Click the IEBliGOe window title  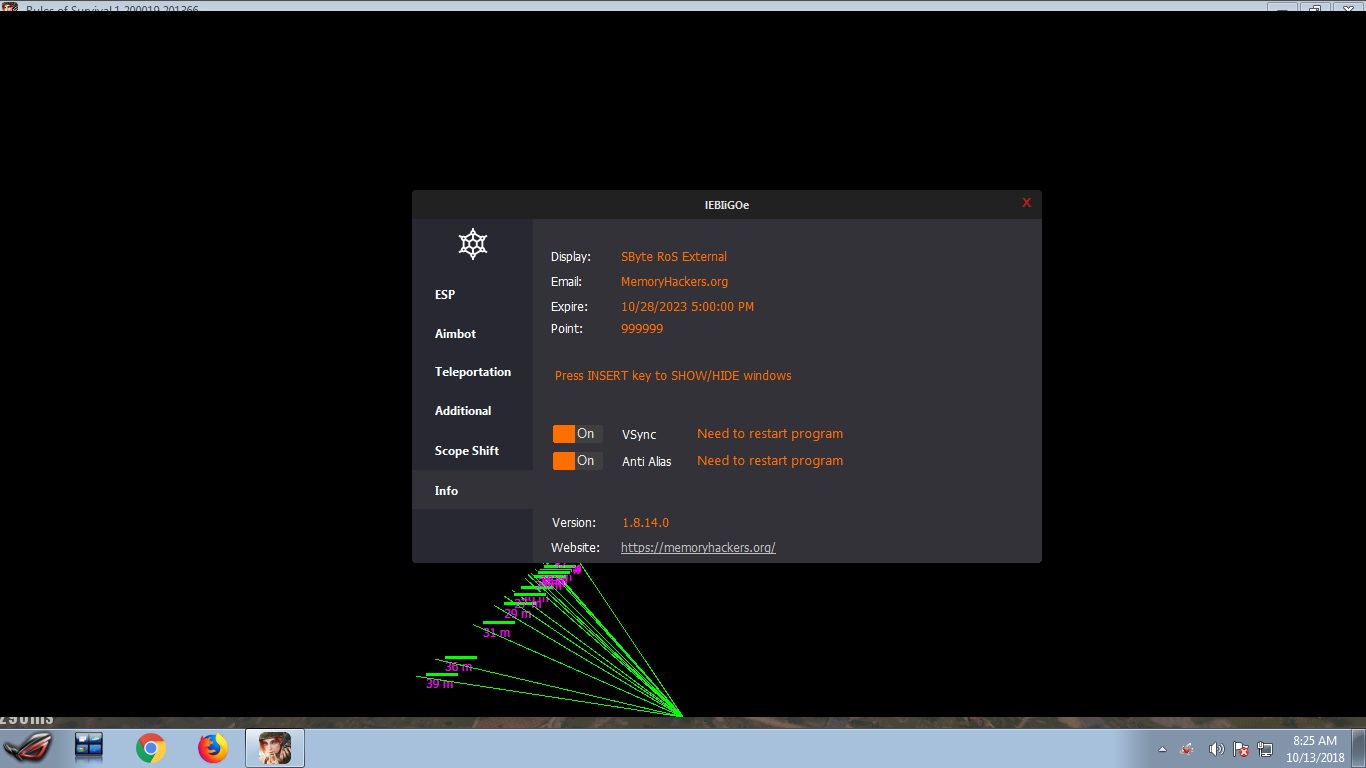727,205
